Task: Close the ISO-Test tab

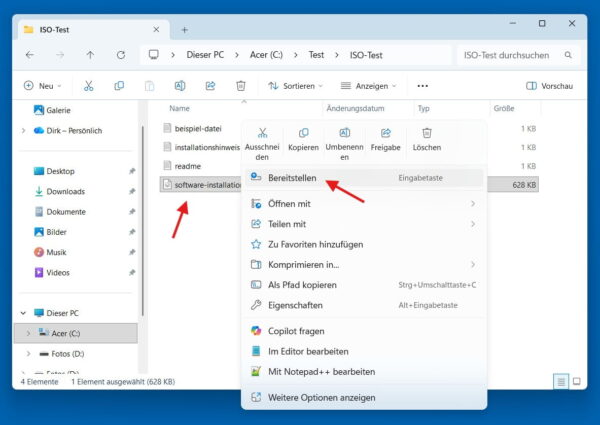Action: coord(156,29)
